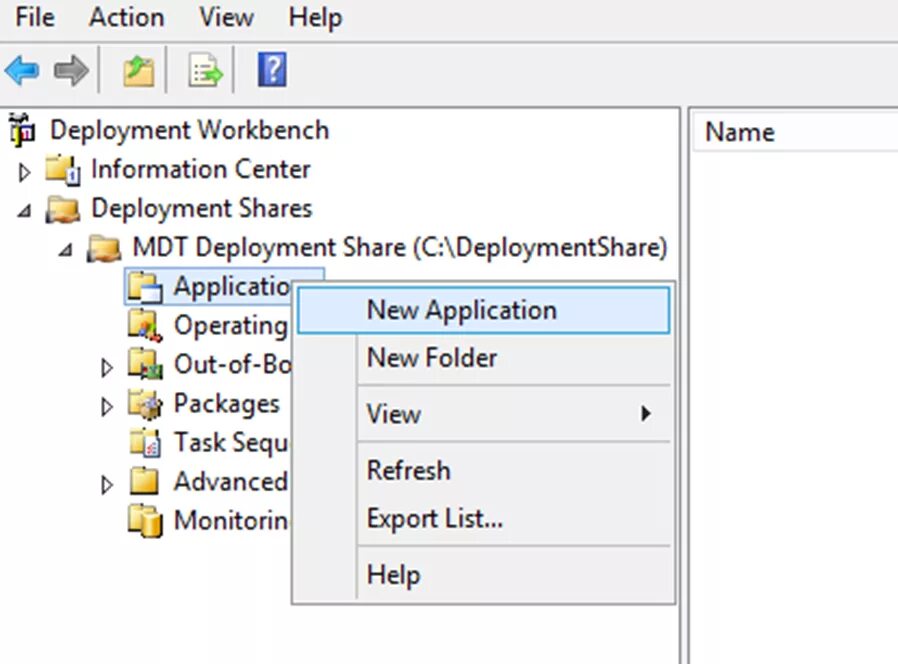This screenshot has width=898, height=664.
Task: Click the blue Help question mark icon
Action: [273, 70]
